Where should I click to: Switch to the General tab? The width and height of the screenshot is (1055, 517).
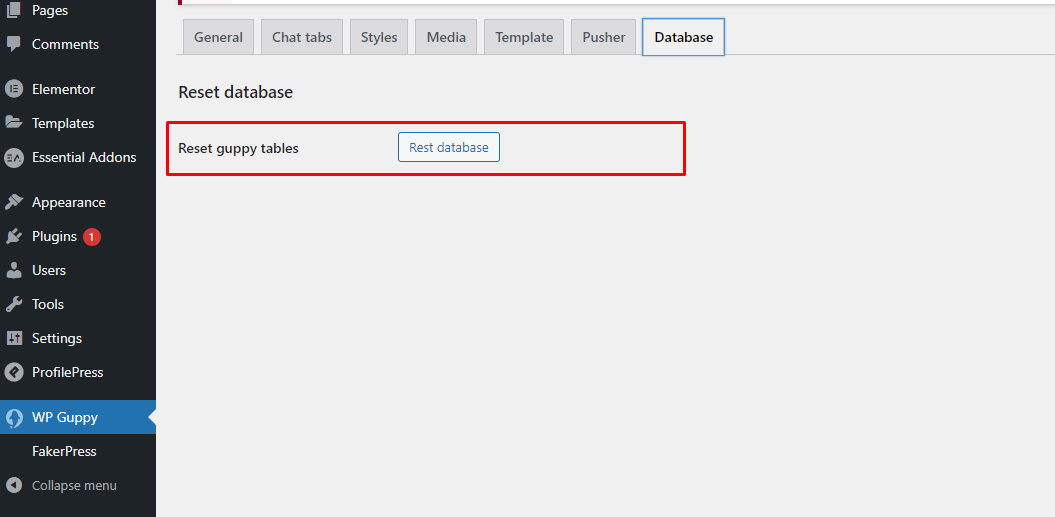(218, 37)
